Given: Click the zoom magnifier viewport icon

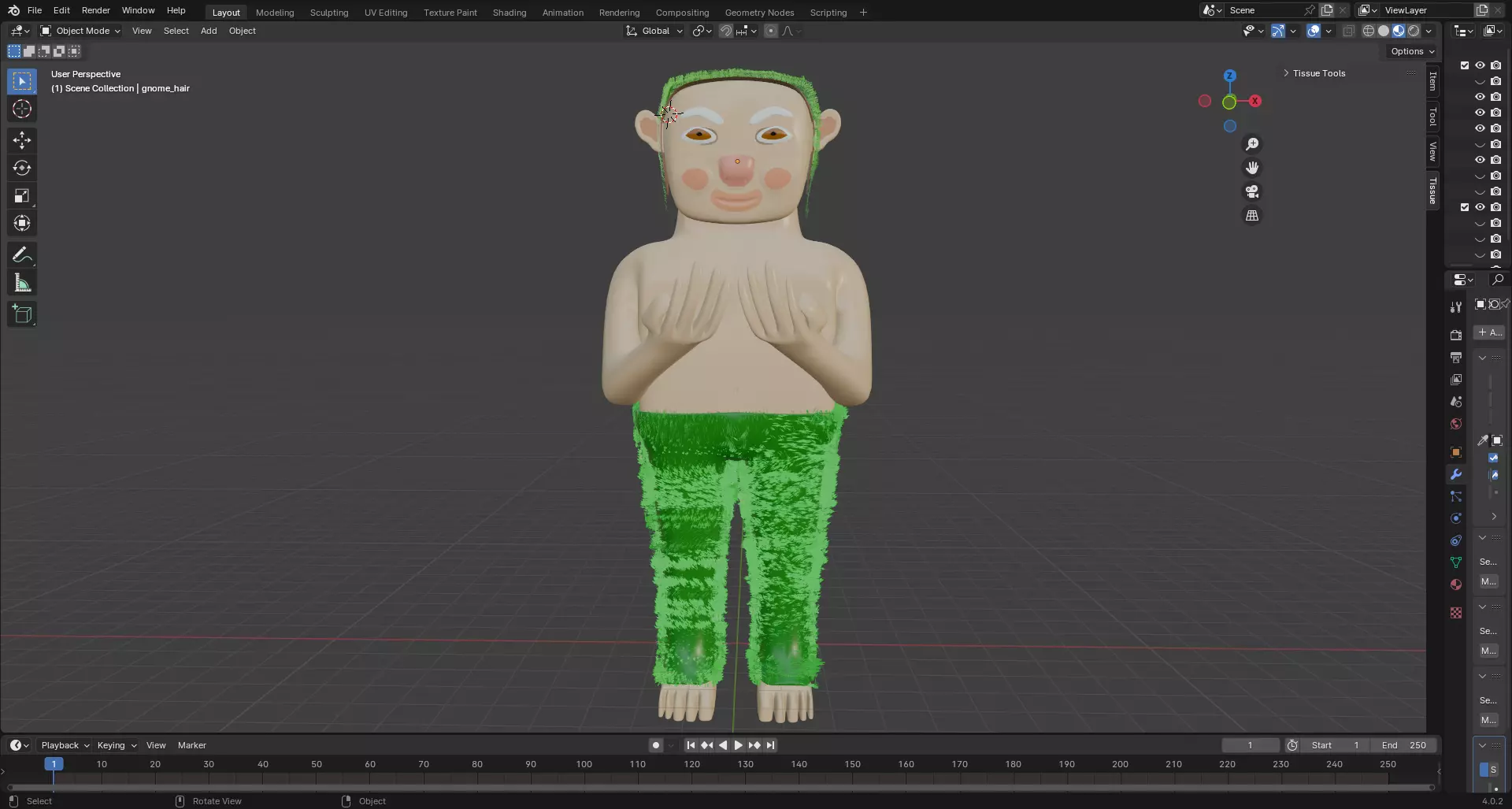Looking at the screenshot, I should pyautogui.click(x=1251, y=144).
